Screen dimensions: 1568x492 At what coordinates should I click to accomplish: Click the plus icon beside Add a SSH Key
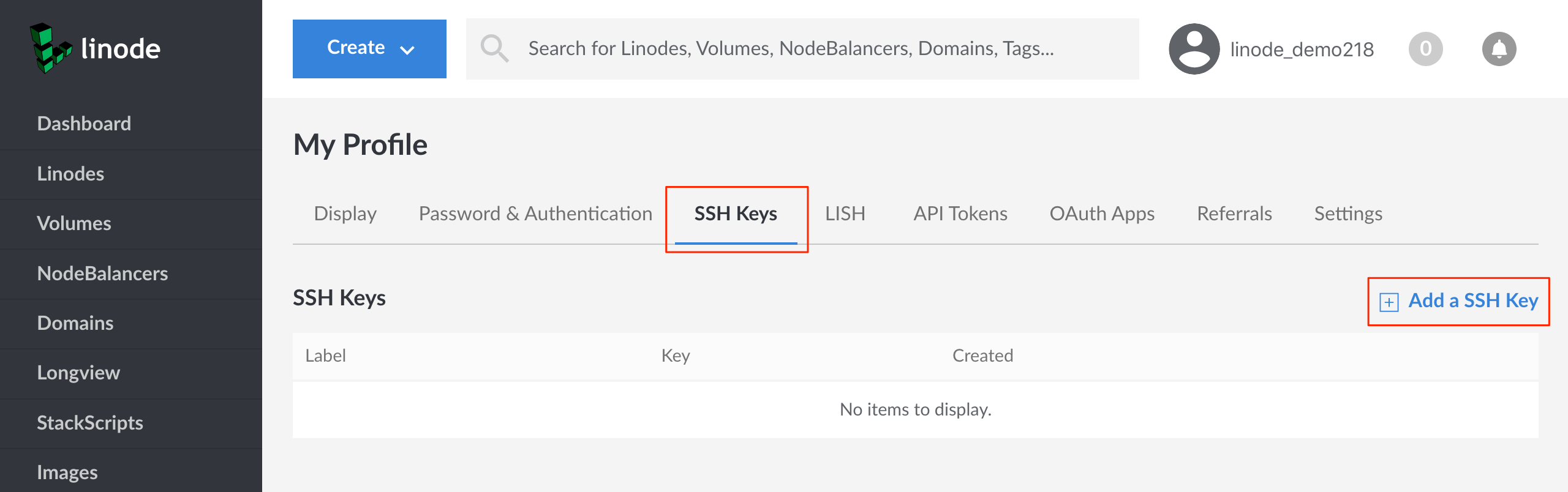tap(1389, 302)
